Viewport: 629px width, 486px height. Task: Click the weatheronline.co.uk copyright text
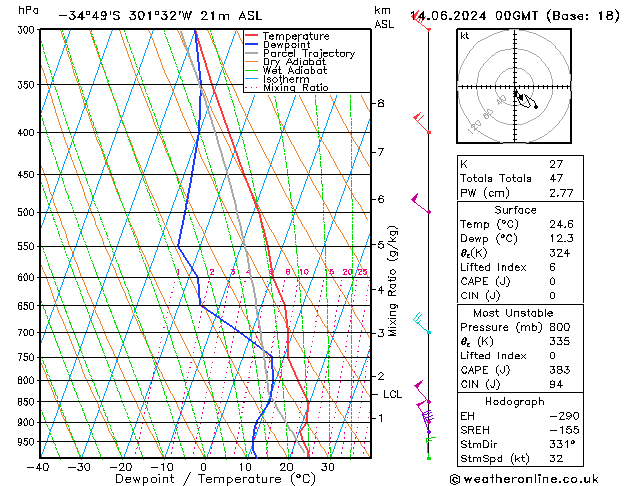click(524, 479)
